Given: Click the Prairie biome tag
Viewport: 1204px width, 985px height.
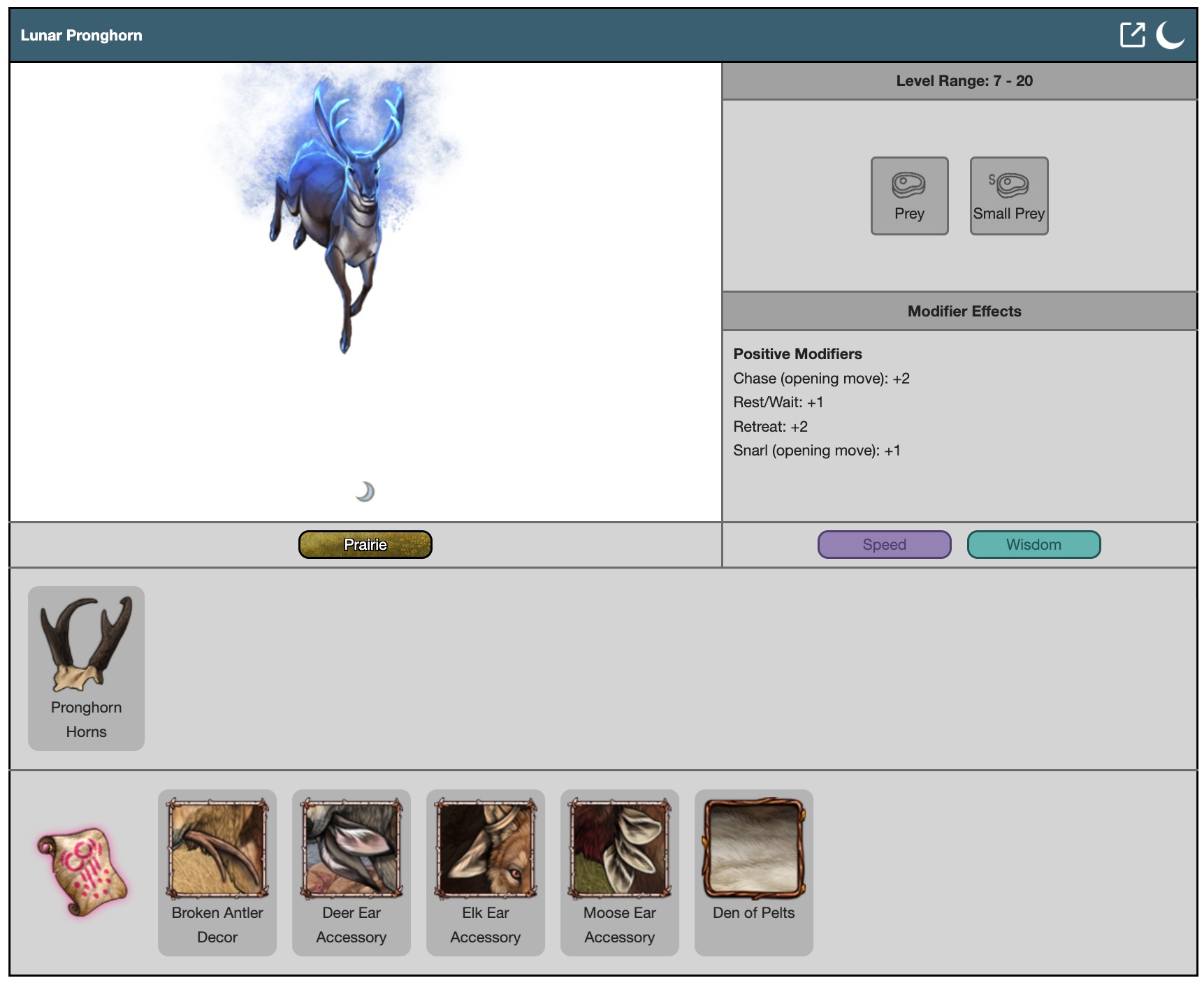Looking at the screenshot, I should click(x=365, y=544).
